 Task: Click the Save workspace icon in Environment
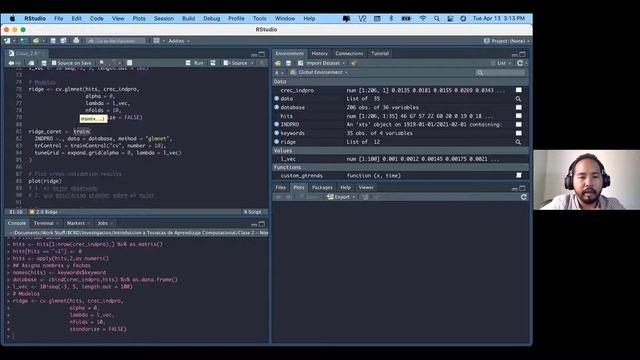pyautogui.click(x=289, y=63)
